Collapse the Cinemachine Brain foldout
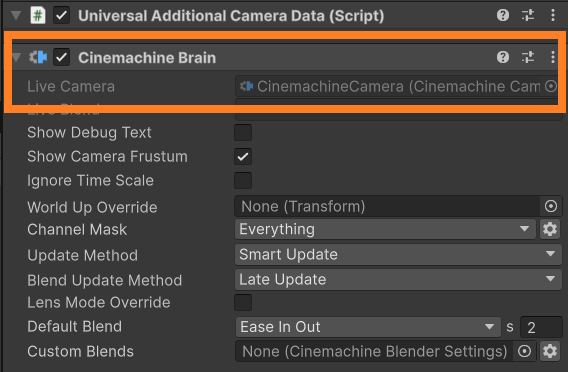The image size is (568, 372). pos(16,57)
